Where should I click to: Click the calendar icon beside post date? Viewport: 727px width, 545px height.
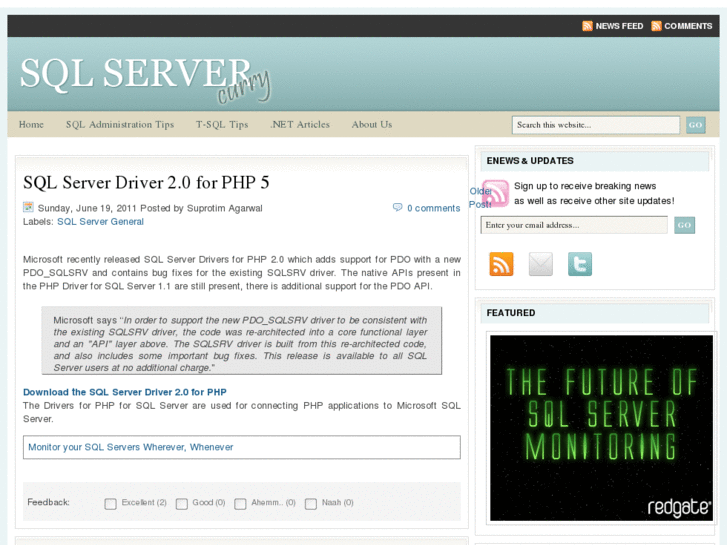(28, 207)
